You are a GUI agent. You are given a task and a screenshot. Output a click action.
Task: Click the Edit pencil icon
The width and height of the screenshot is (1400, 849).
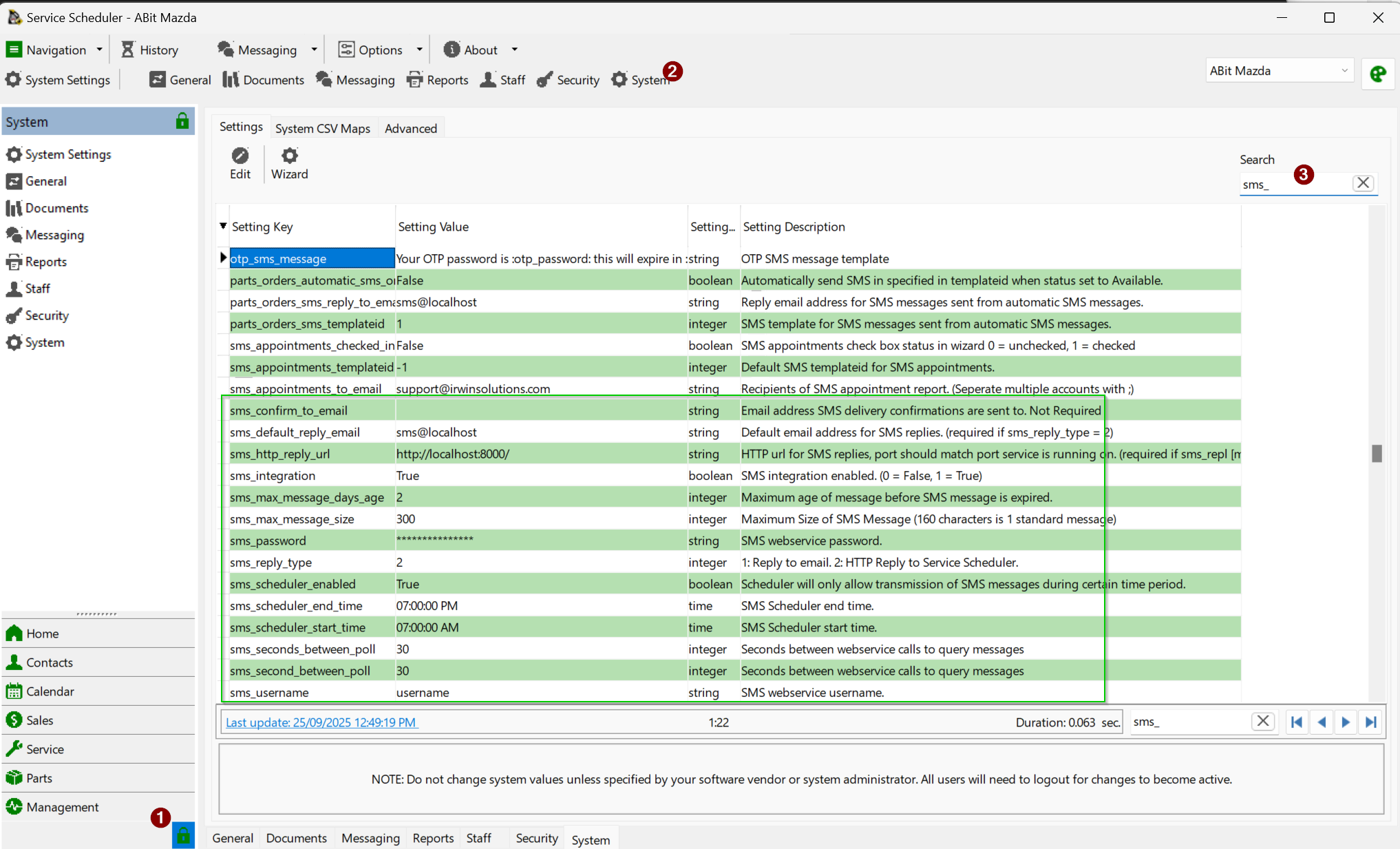(240, 156)
